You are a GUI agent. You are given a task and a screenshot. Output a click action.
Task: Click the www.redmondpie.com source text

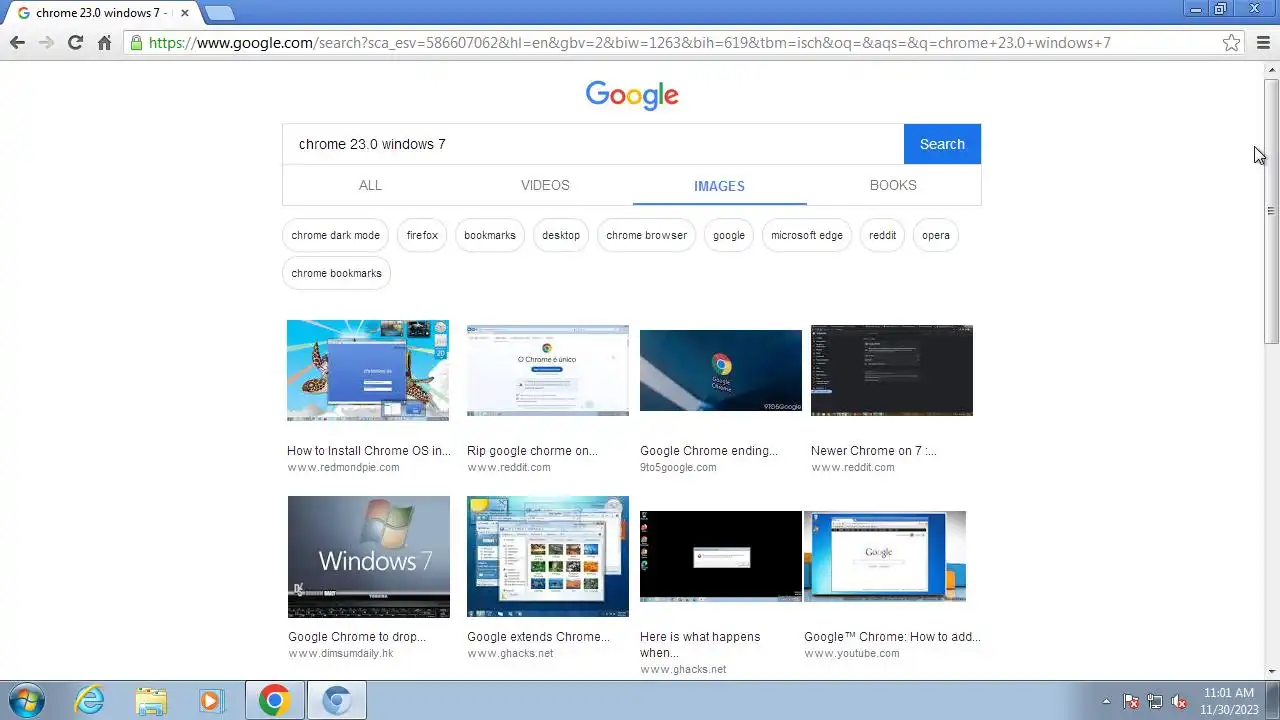[x=343, y=467]
